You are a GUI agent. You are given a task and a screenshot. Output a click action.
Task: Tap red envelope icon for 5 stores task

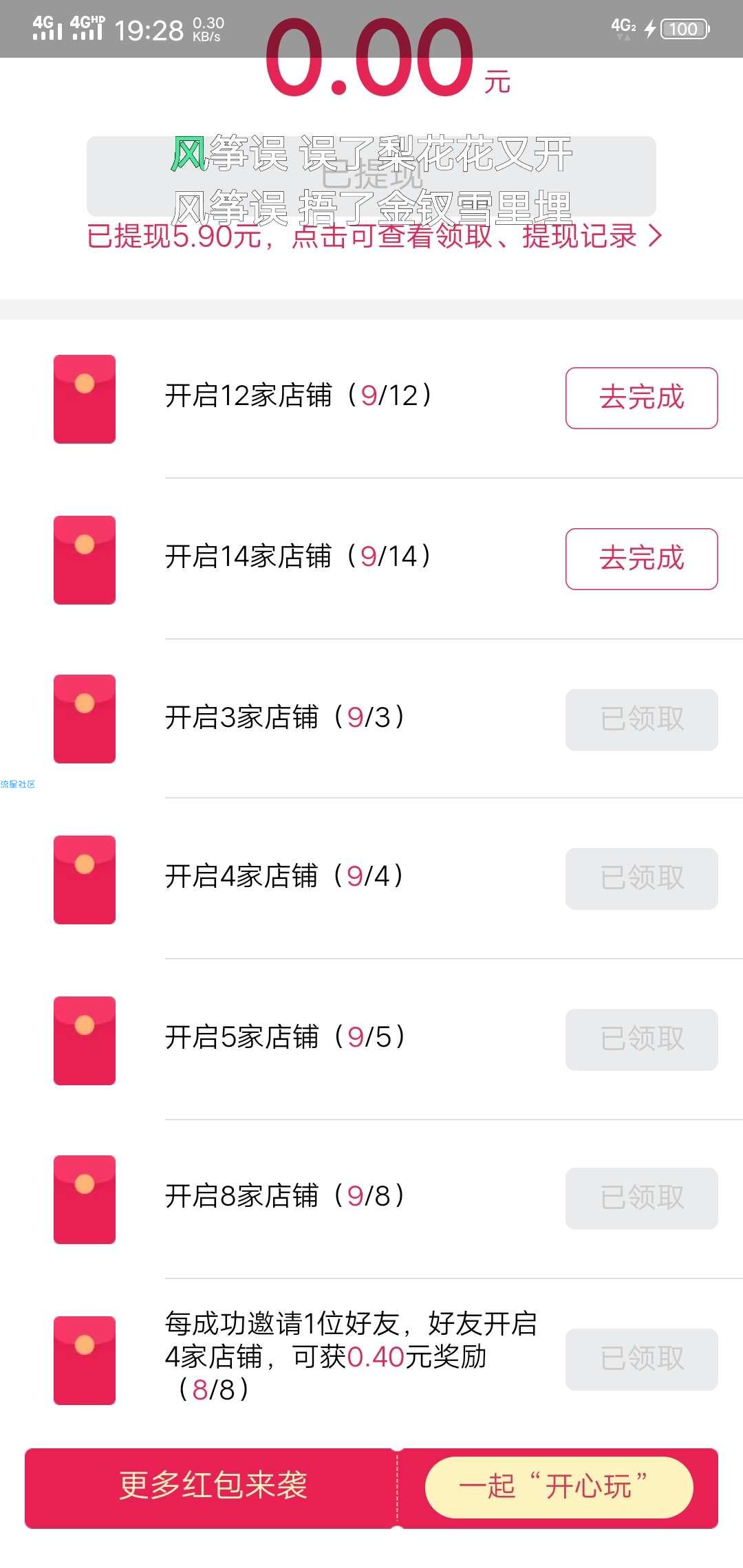pyautogui.click(x=85, y=1041)
